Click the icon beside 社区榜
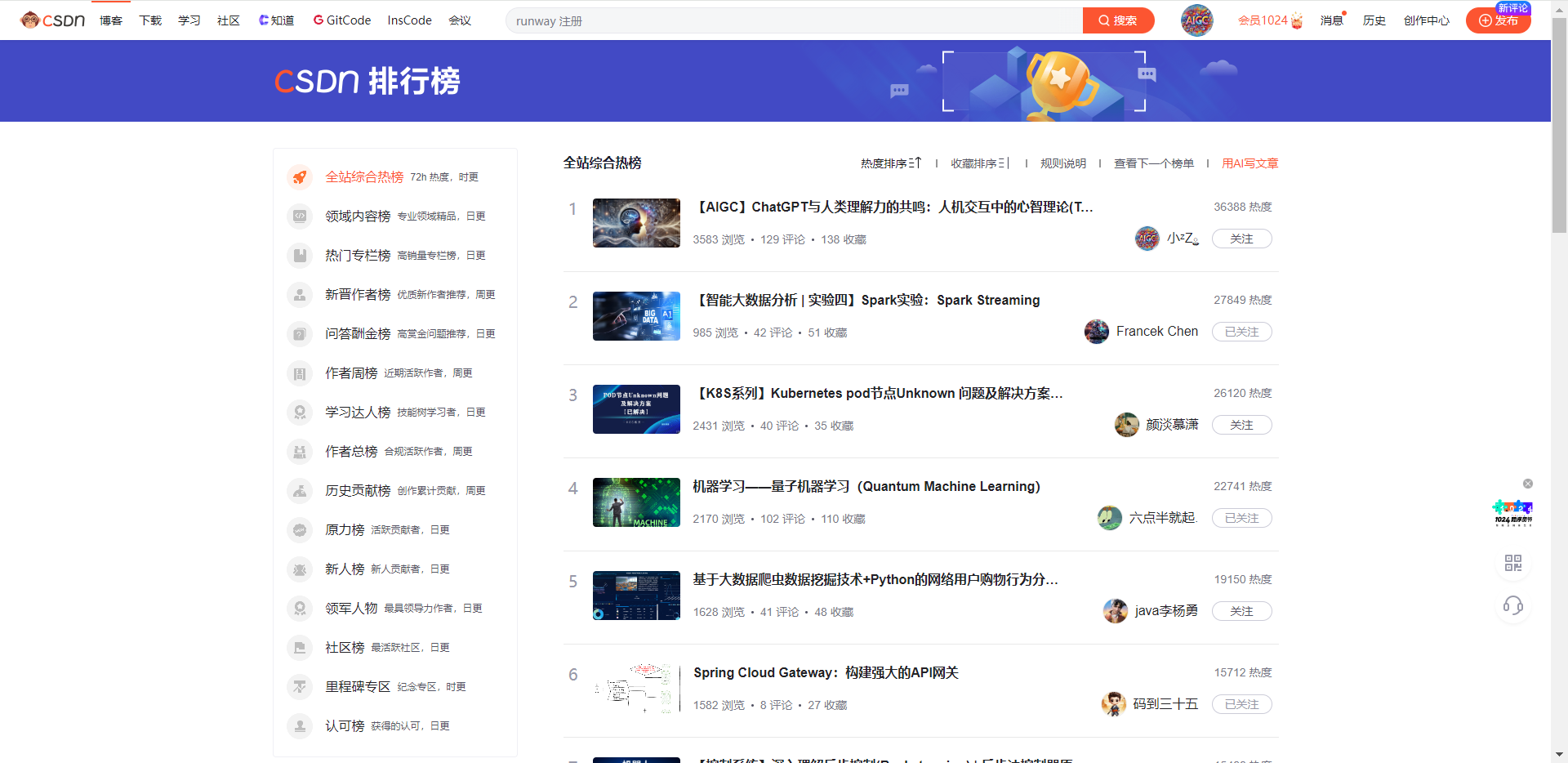This screenshot has height=763, width=1568. (x=300, y=648)
